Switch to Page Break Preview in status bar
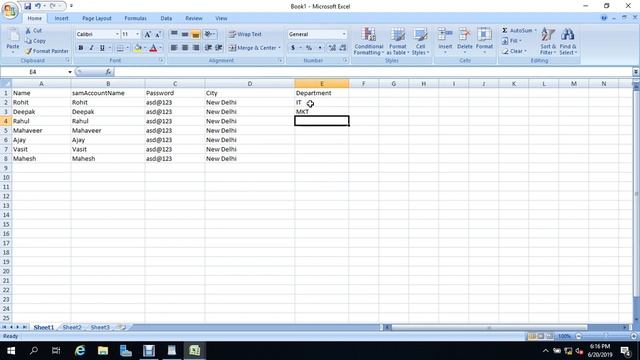This screenshot has width=640, height=360. 549,336
